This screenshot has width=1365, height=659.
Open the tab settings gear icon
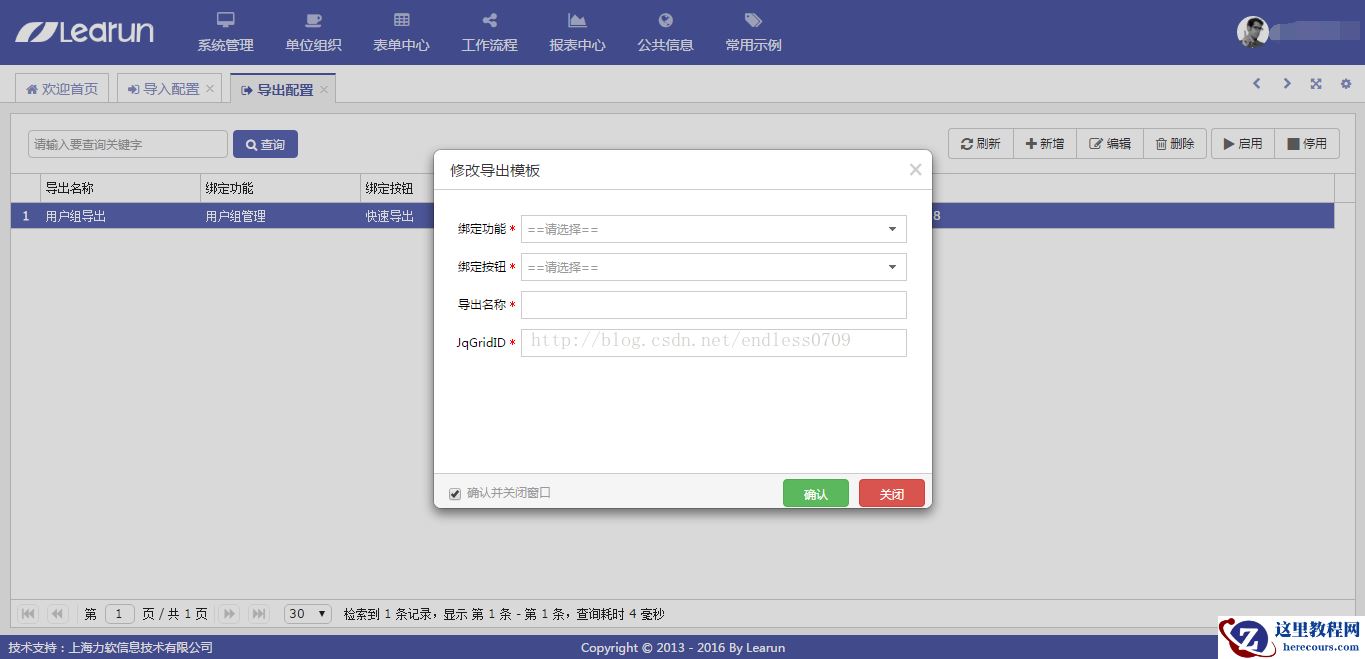tap(1346, 84)
